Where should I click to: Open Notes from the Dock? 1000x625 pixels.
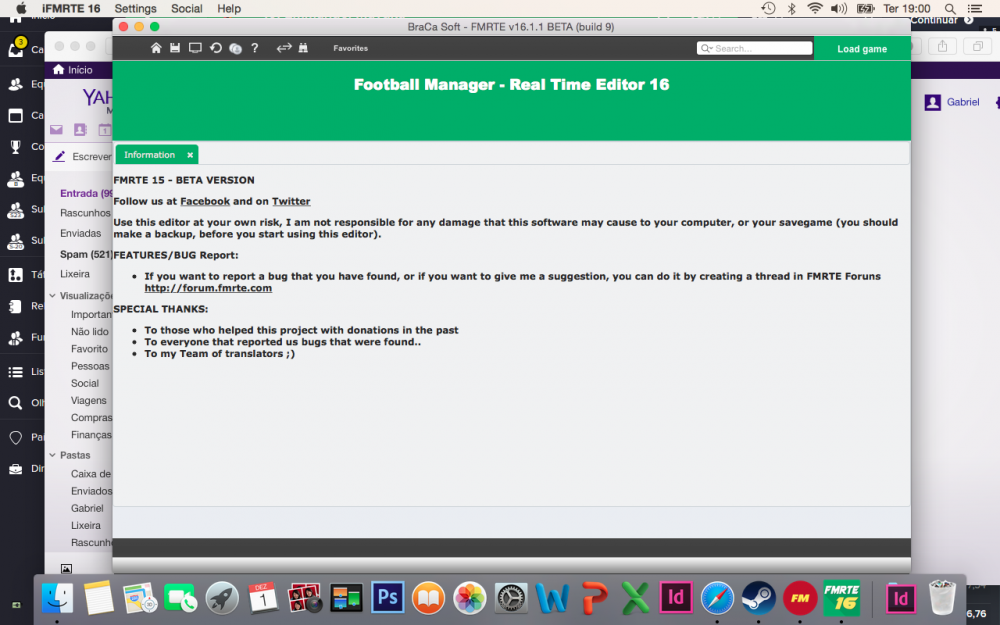98,598
